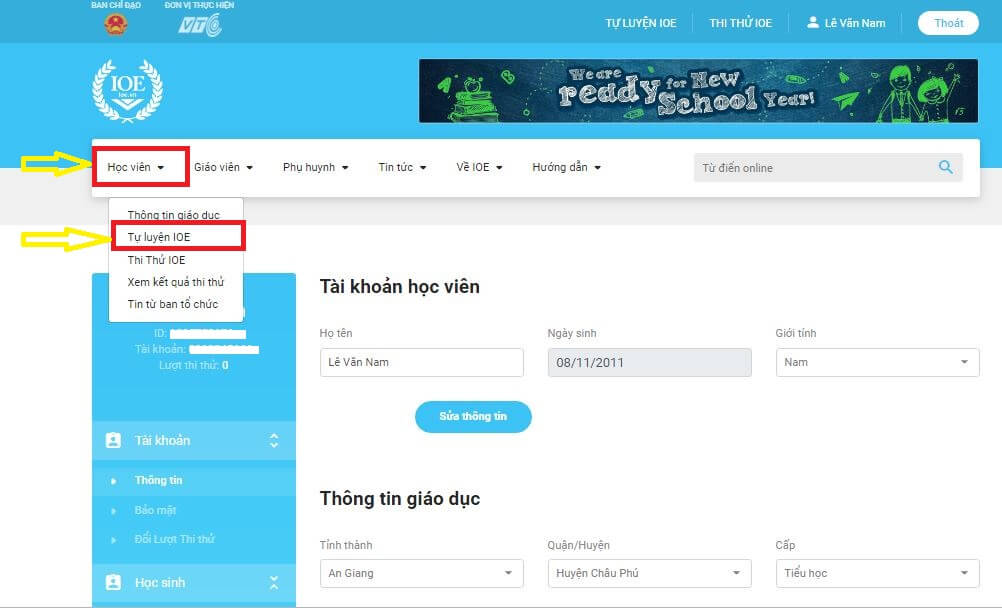Open the Quận/Huyện dropdown

tap(649, 573)
